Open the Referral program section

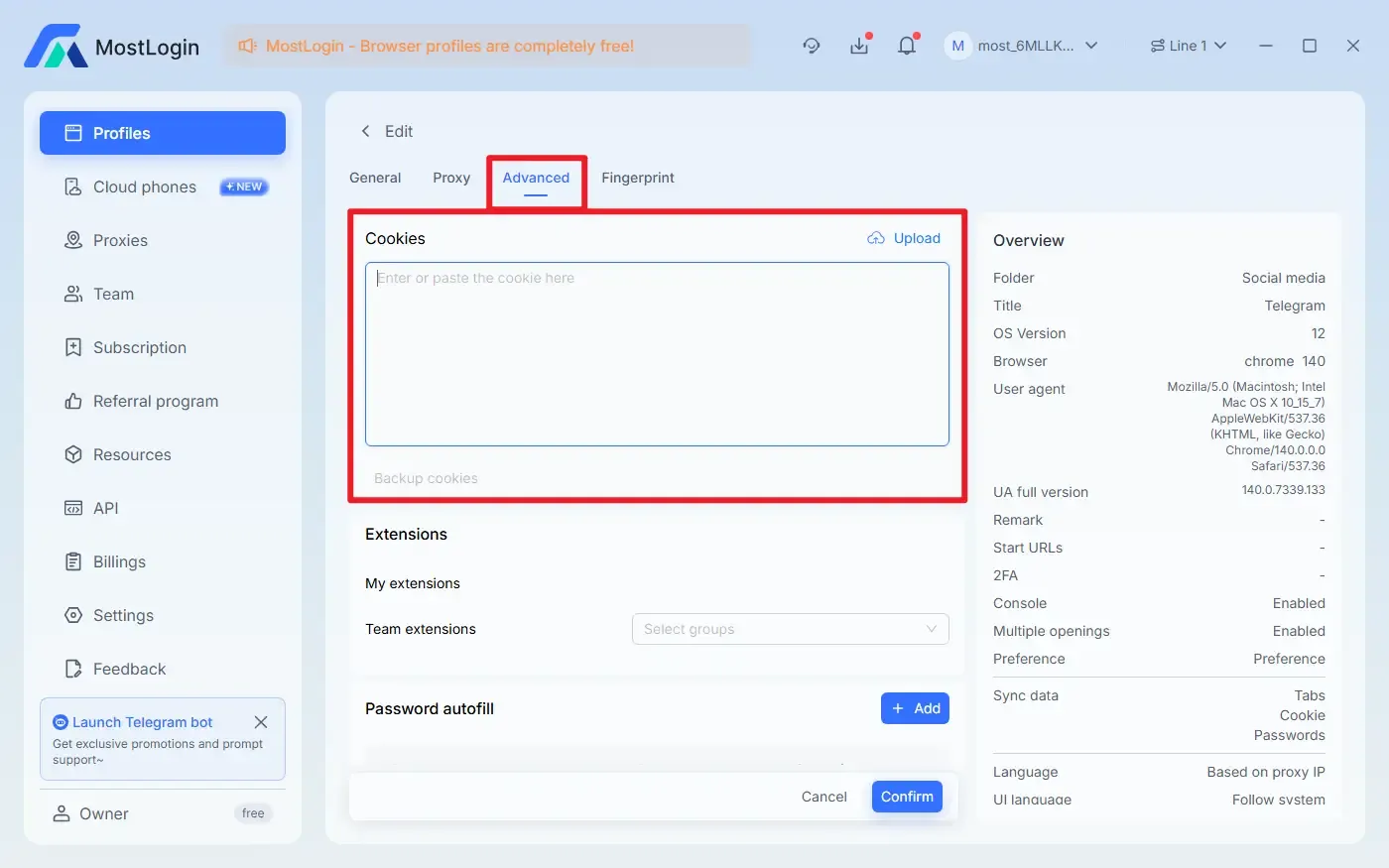pos(156,401)
